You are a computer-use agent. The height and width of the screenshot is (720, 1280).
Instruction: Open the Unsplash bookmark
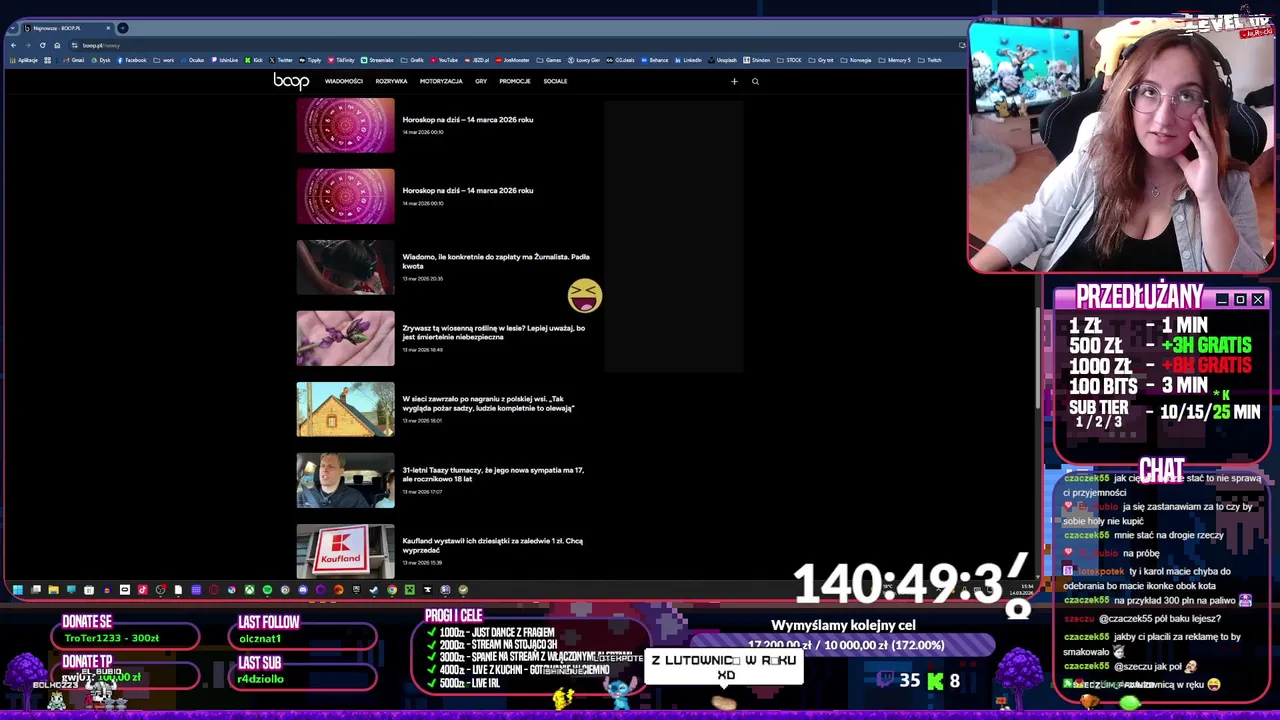723,60
